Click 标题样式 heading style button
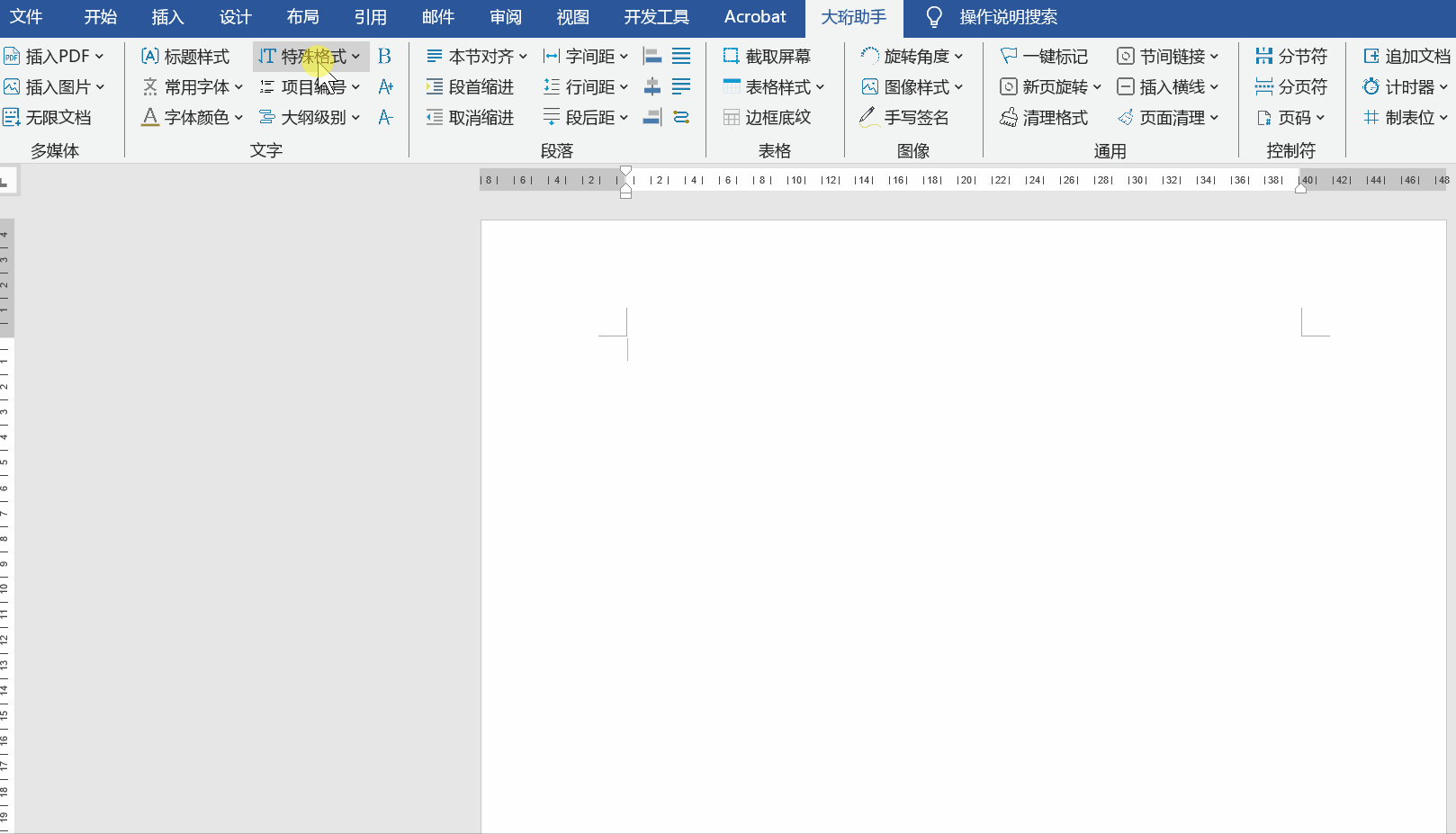This screenshot has height=834, width=1456. click(185, 57)
